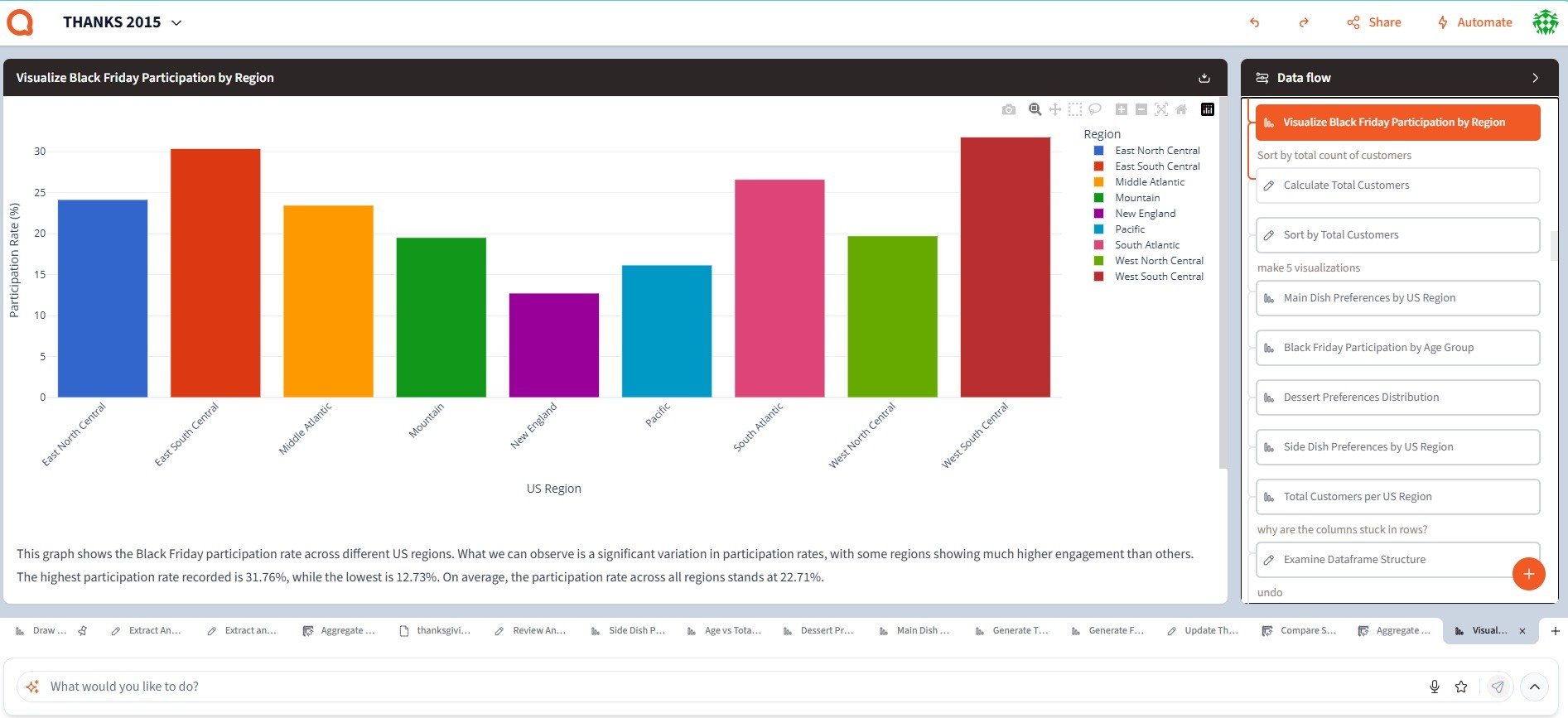Click the redo arrow icon
1568x718 pixels.
click(1304, 22)
